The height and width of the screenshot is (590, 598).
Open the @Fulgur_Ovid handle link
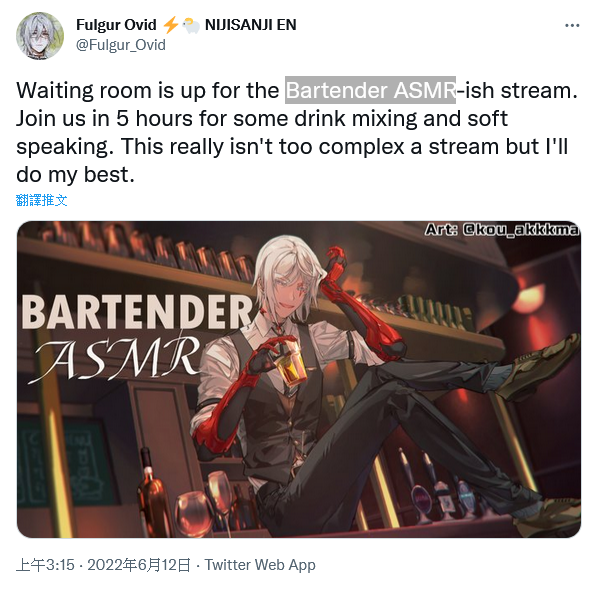coord(121,45)
